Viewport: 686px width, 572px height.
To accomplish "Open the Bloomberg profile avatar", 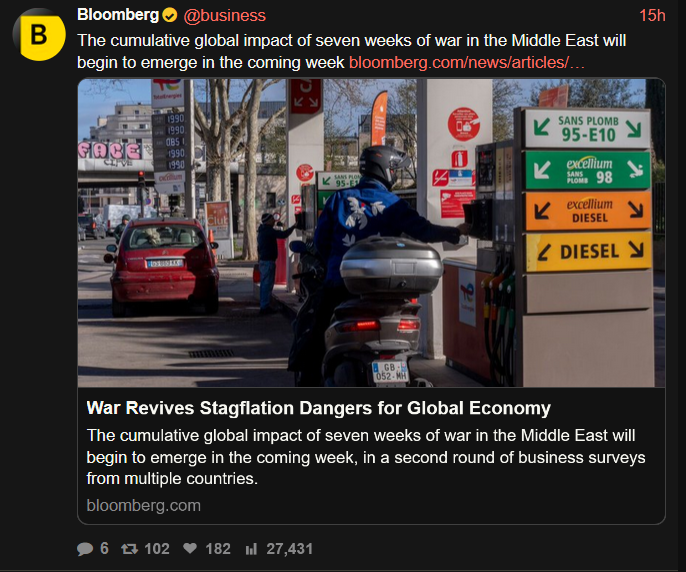I will point(39,34).
